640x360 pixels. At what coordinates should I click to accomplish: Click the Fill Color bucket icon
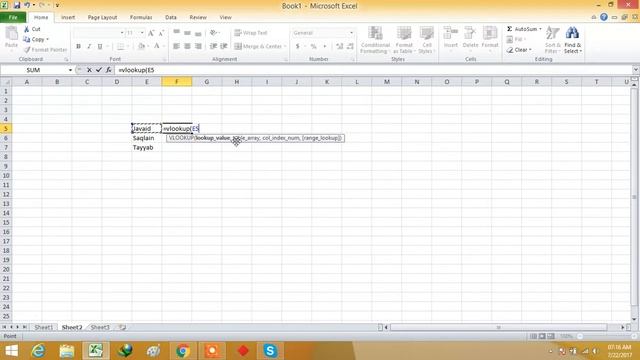coord(141,47)
